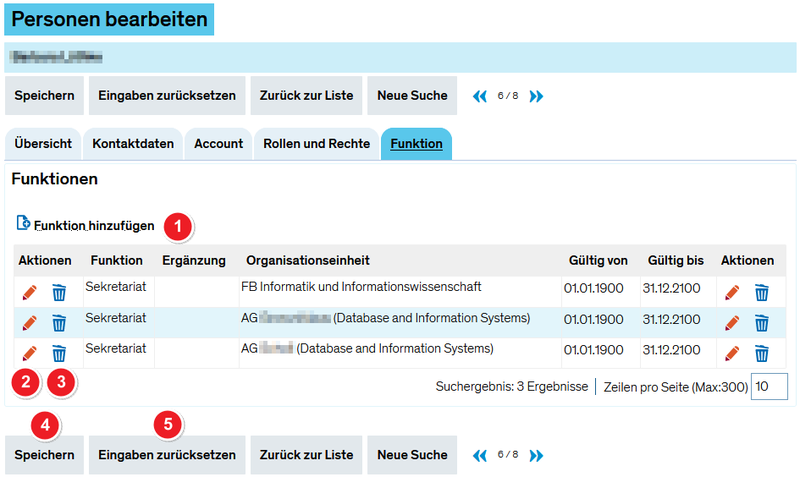Delete FB Informatik row using left trash icon

pyautogui.click(x=59, y=293)
